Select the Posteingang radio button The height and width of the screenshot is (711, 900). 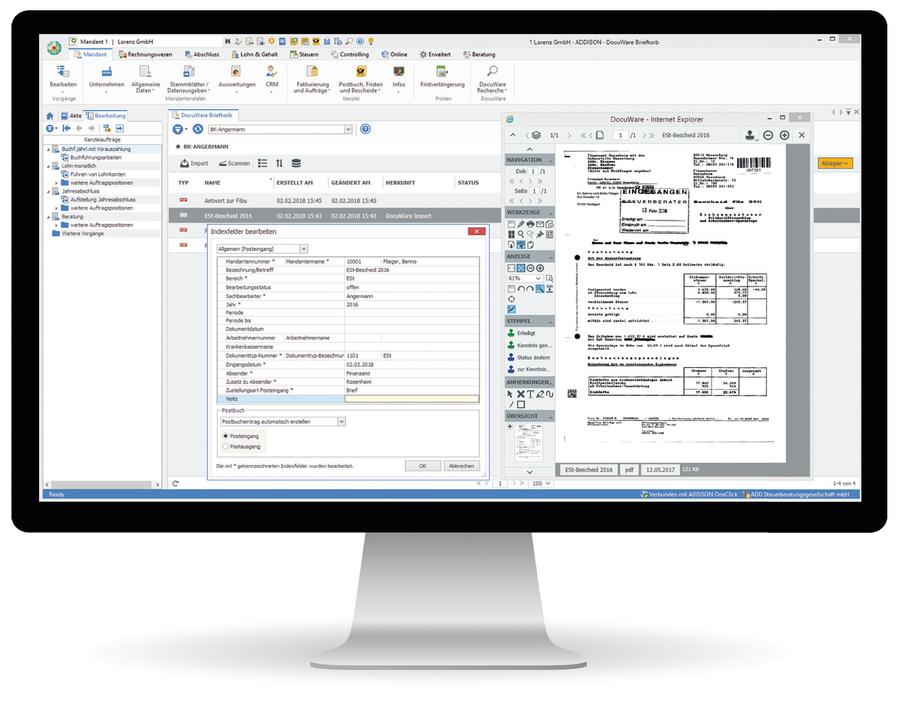[225, 436]
